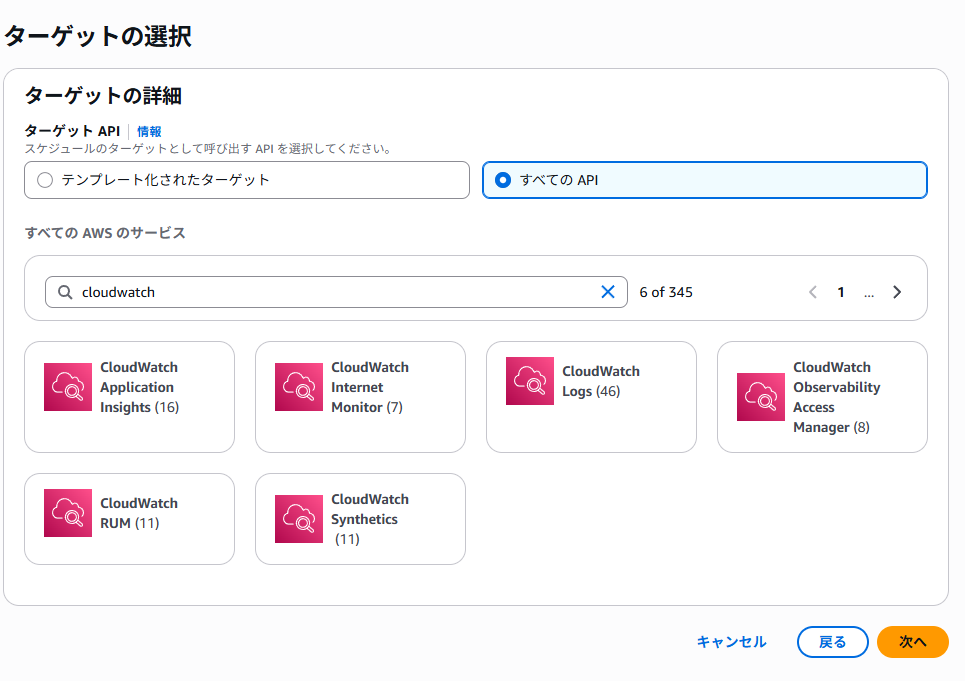Click the CloudWatch Synthetics icon

[x=298, y=519]
